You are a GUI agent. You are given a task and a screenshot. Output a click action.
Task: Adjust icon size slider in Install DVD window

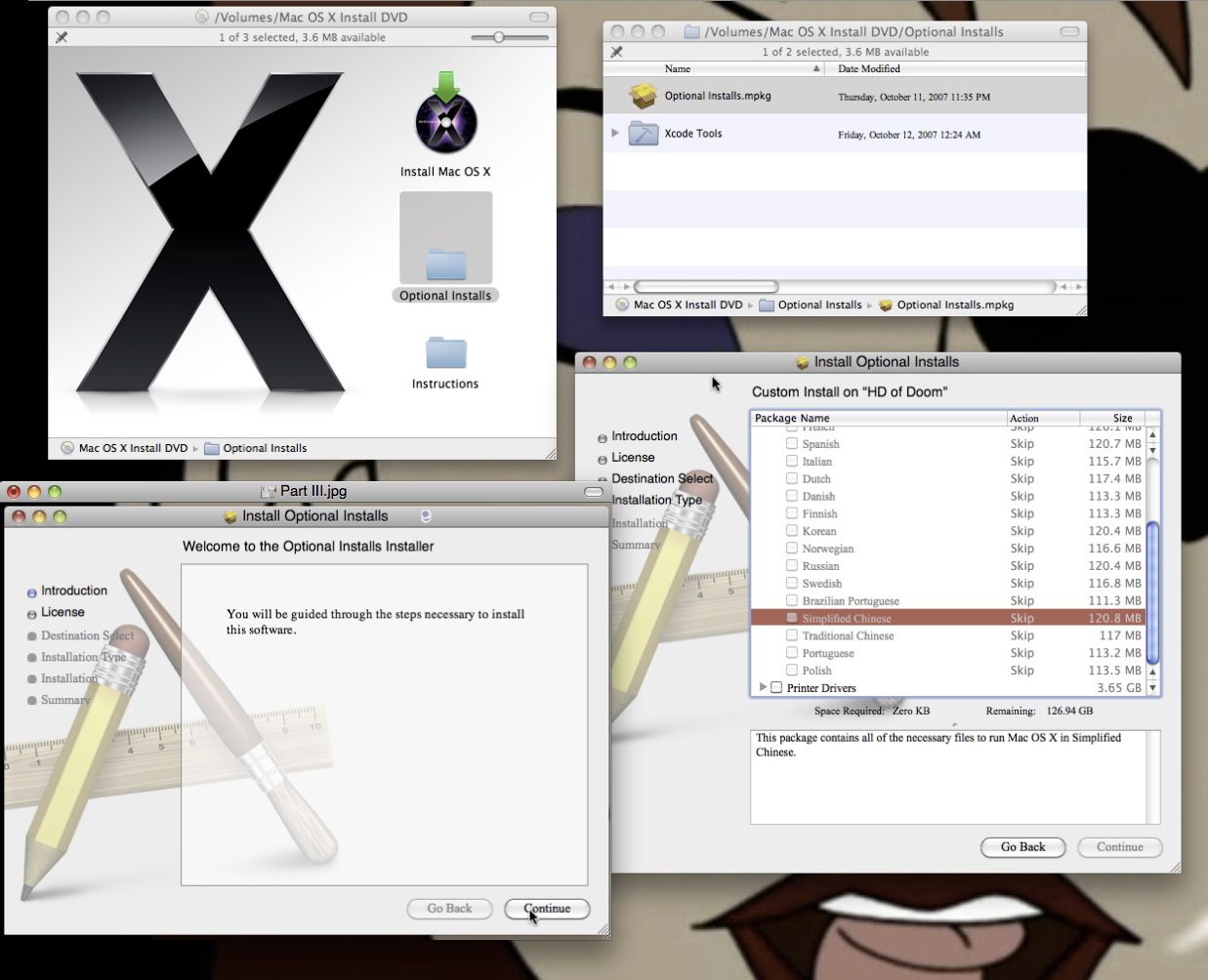[499, 37]
